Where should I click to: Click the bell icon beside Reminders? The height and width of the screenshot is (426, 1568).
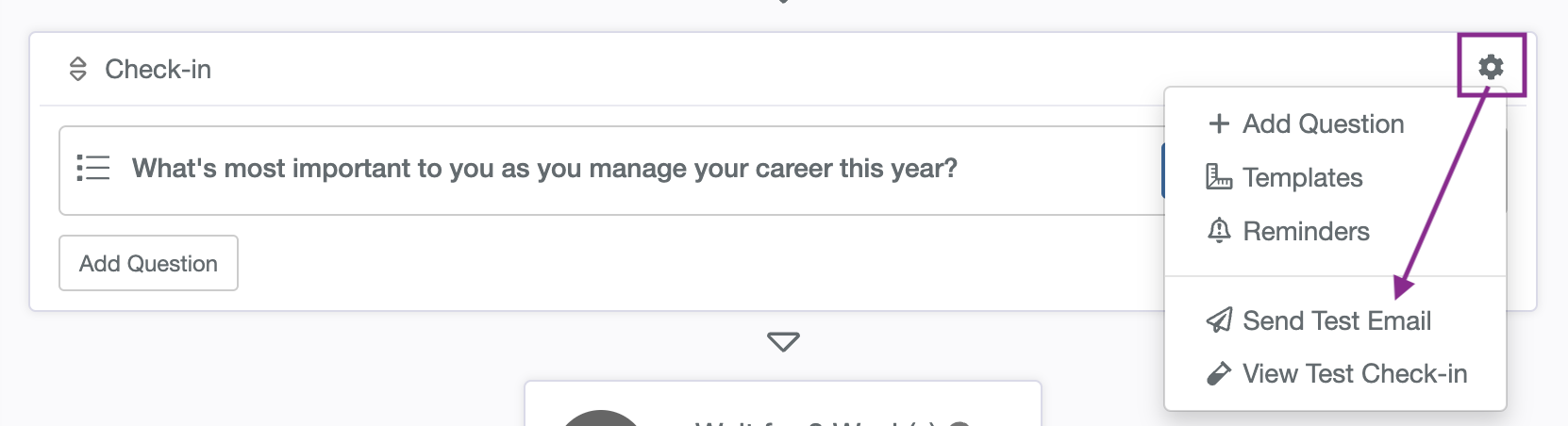pyautogui.click(x=1219, y=231)
